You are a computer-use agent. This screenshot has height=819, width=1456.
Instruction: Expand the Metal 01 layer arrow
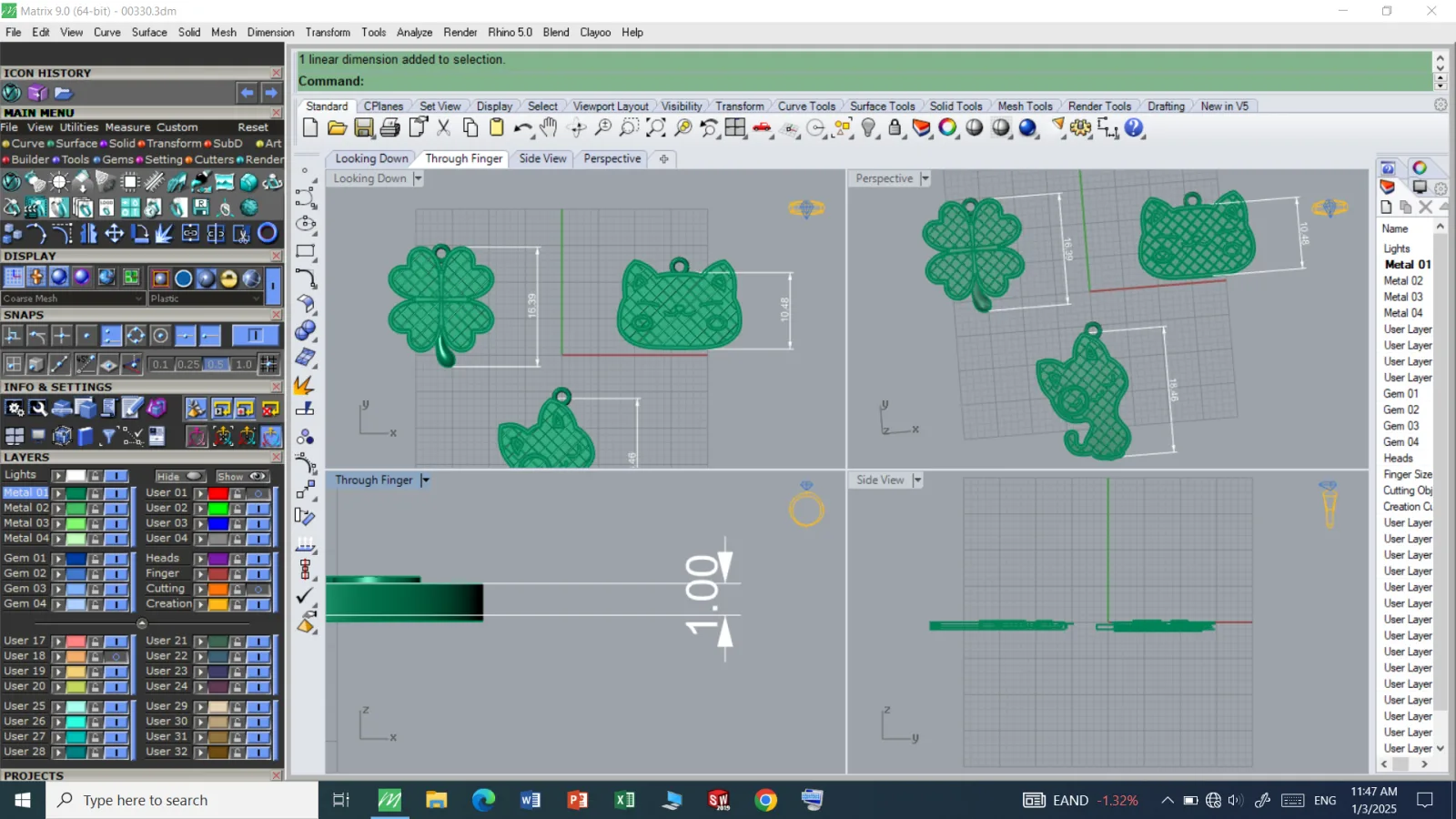(x=57, y=493)
